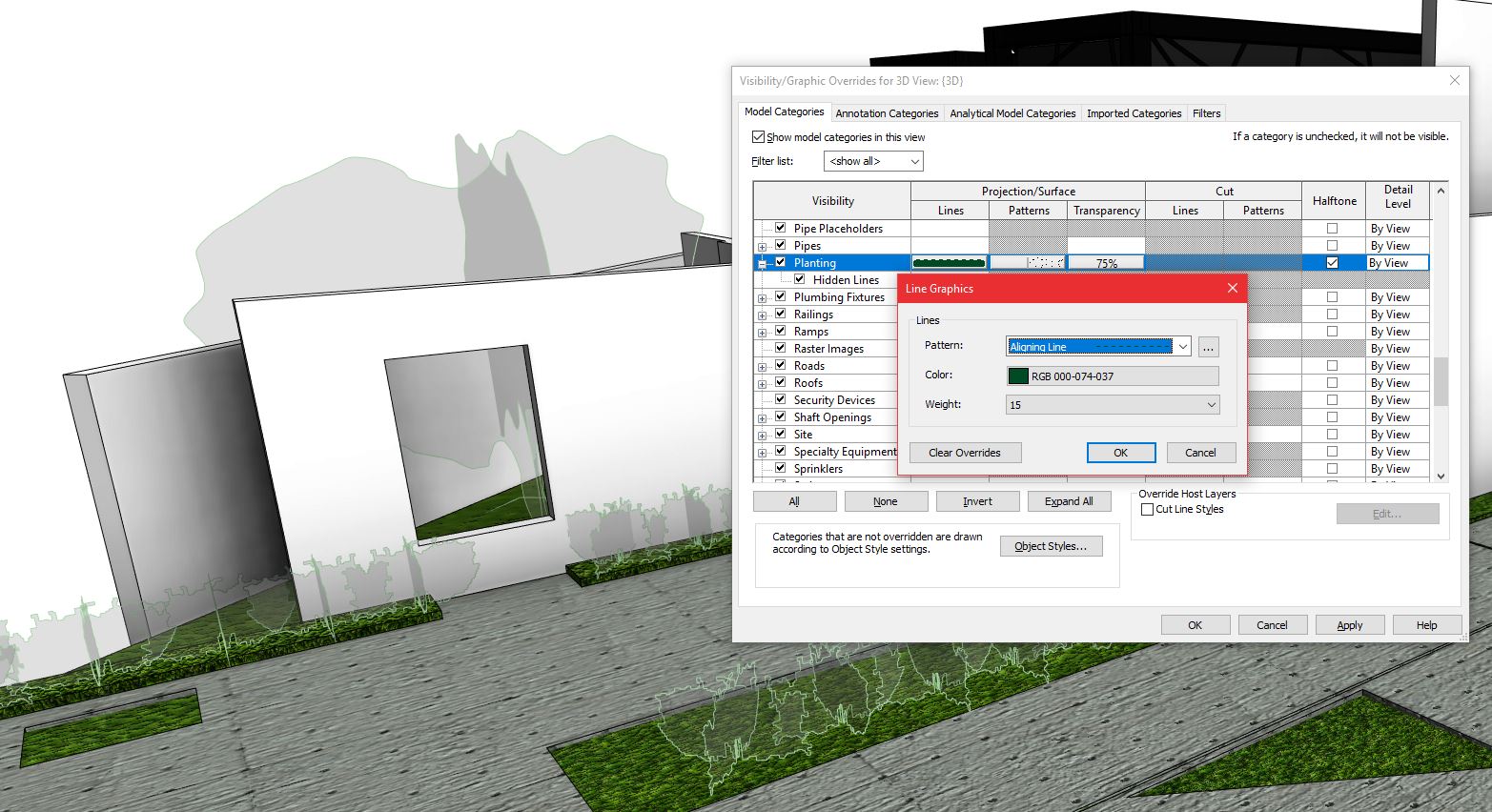Click Planting's Surface Patterns override cell
This screenshot has height=812, width=1492.
1028,262
